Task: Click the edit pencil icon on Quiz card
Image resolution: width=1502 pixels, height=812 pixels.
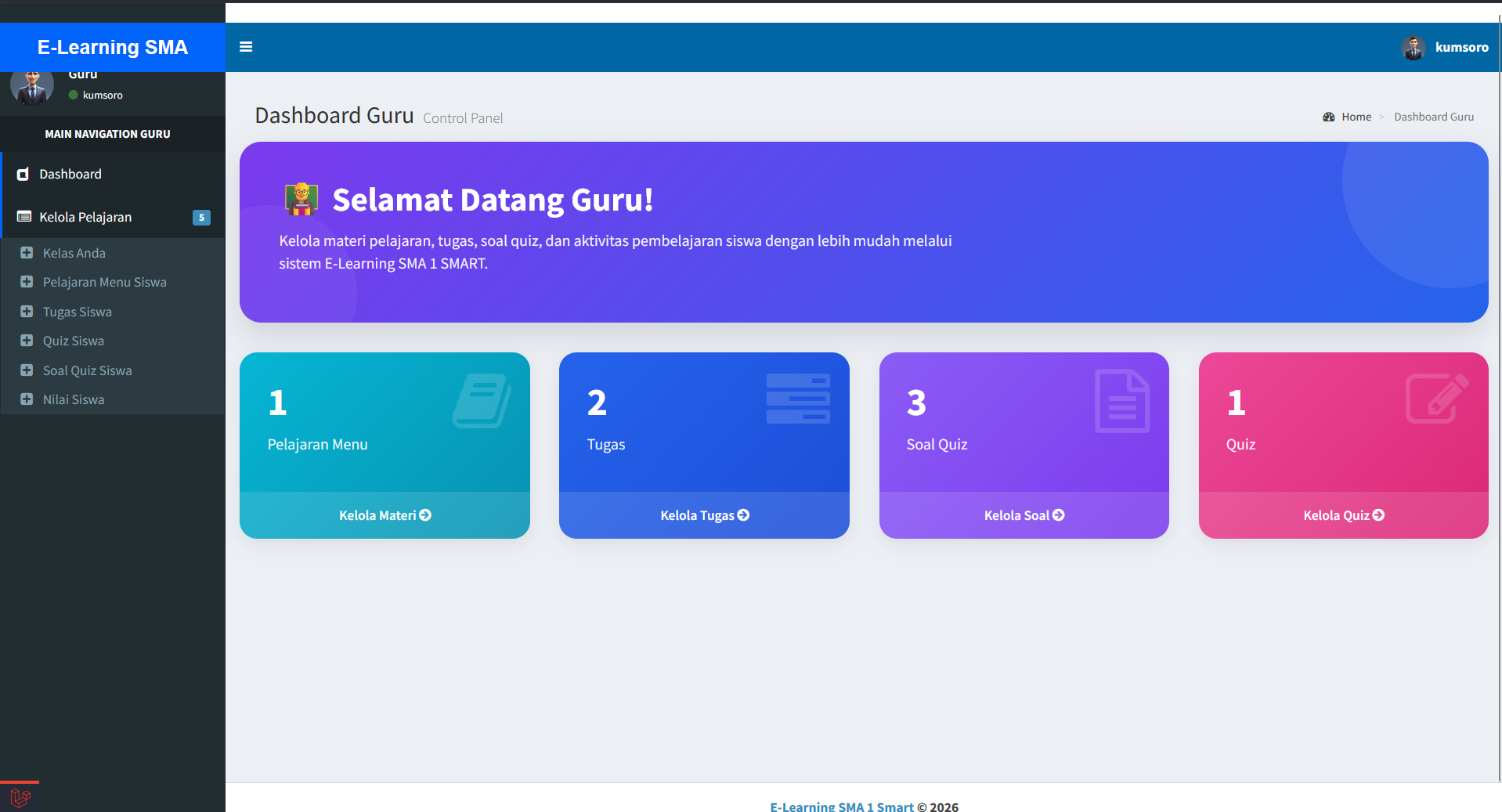Action: point(1437,399)
